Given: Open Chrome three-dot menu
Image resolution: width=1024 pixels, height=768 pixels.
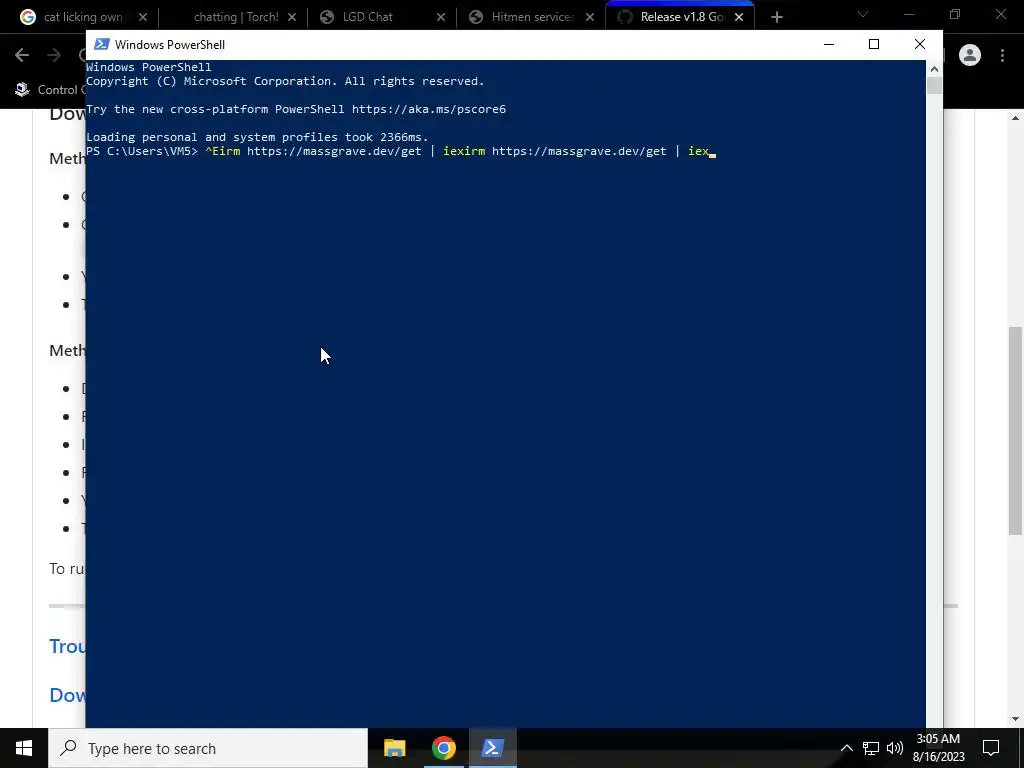Looking at the screenshot, I should coord(1002,56).
